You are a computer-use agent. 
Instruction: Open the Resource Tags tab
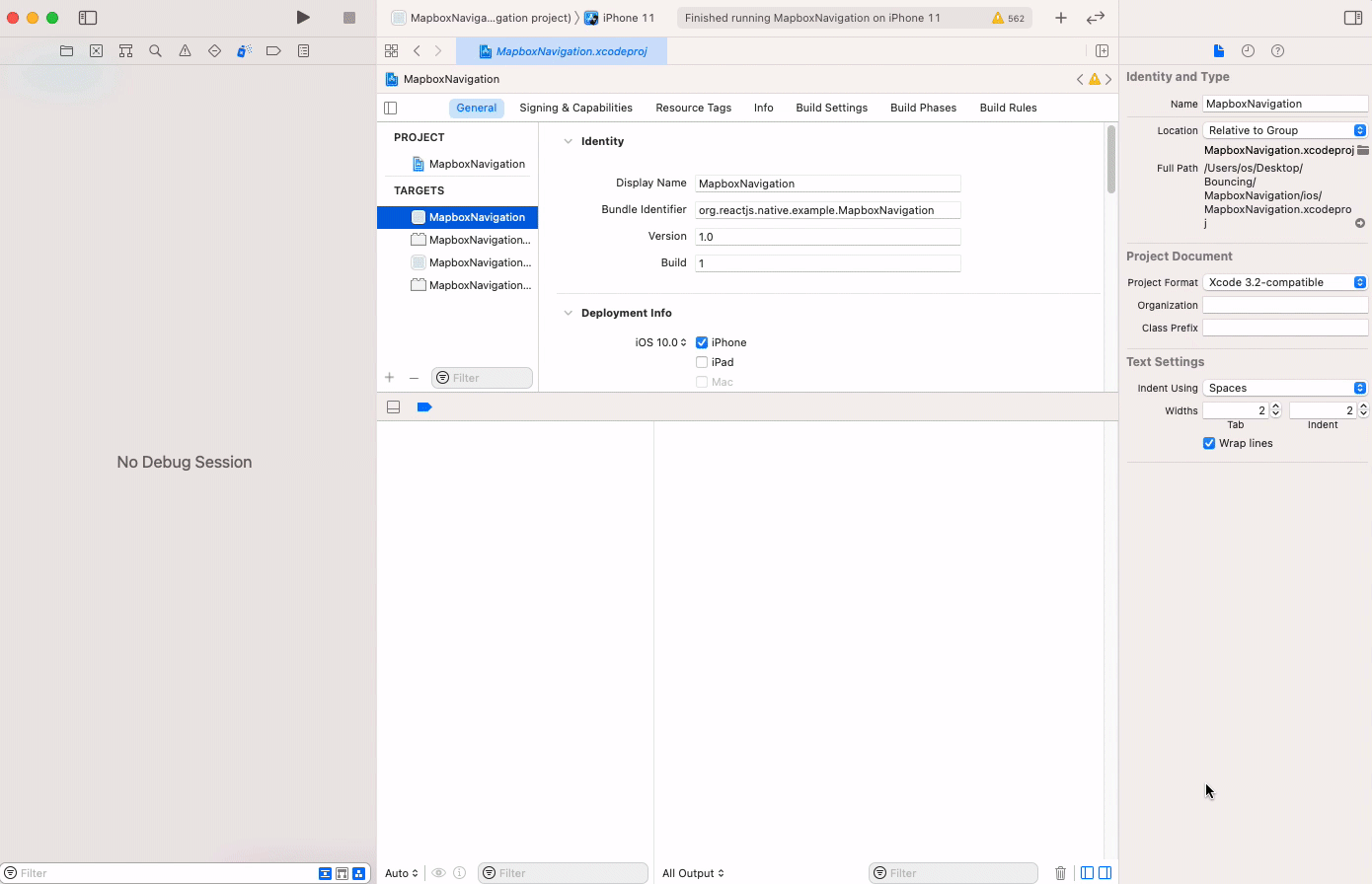[x=693, y=108]
